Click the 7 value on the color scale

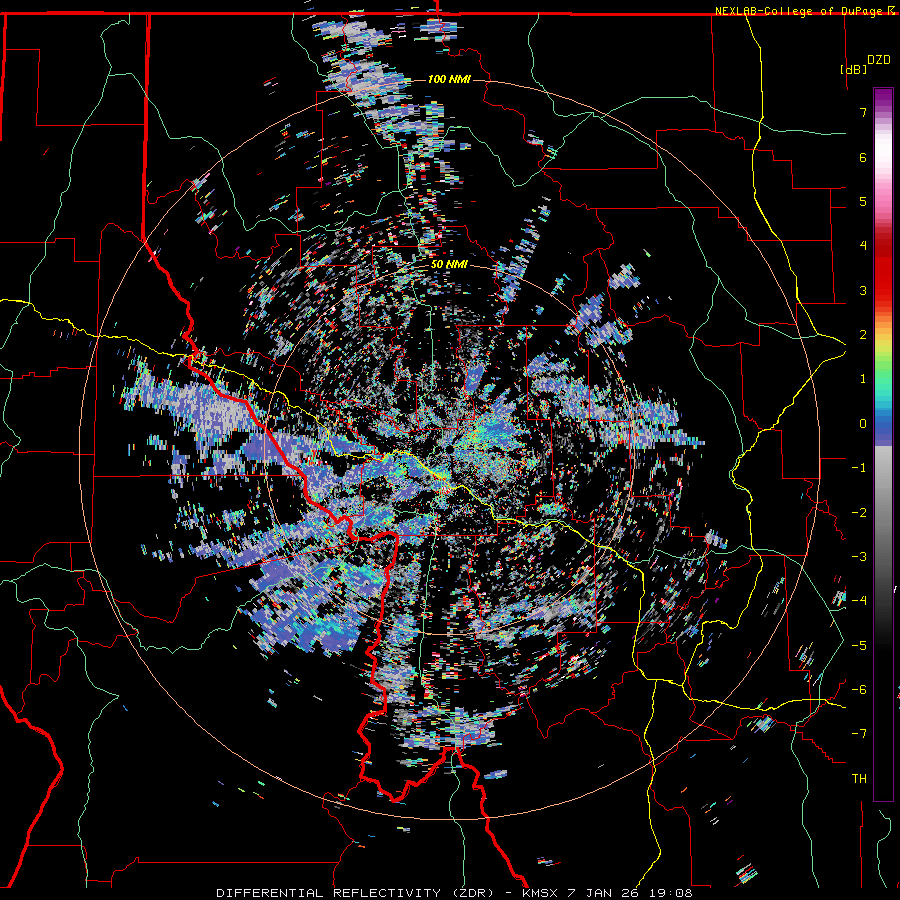pos(863,112)
